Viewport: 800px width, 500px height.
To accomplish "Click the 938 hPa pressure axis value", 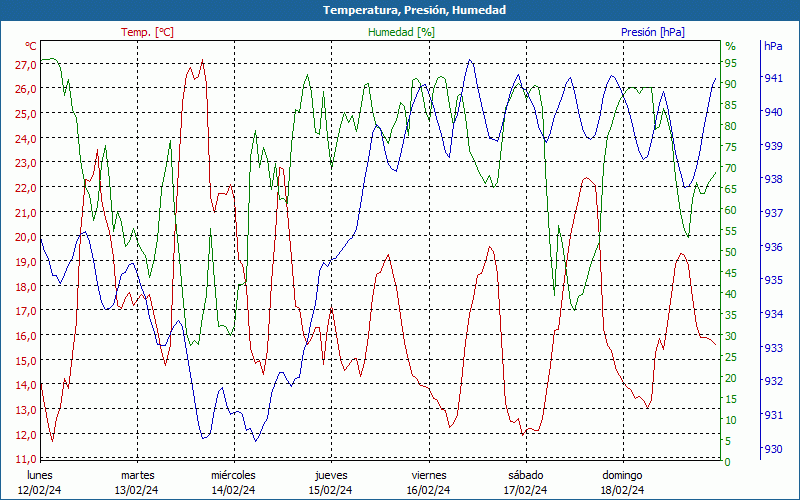I will (773, 179).
